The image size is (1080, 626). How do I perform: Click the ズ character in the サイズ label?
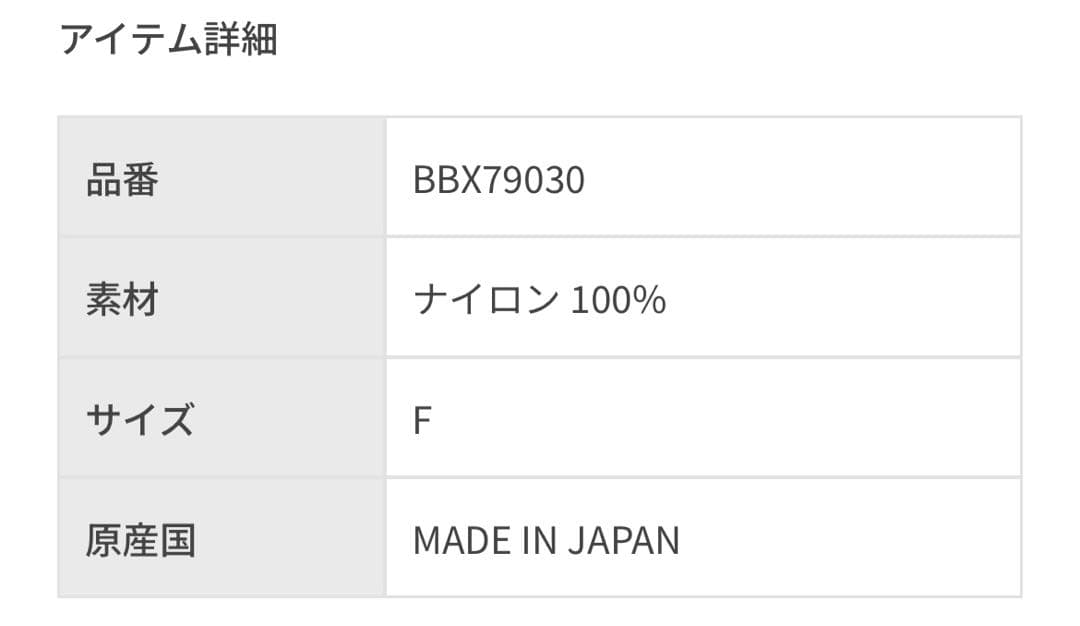pyautogui.click(x=177, y=420)
